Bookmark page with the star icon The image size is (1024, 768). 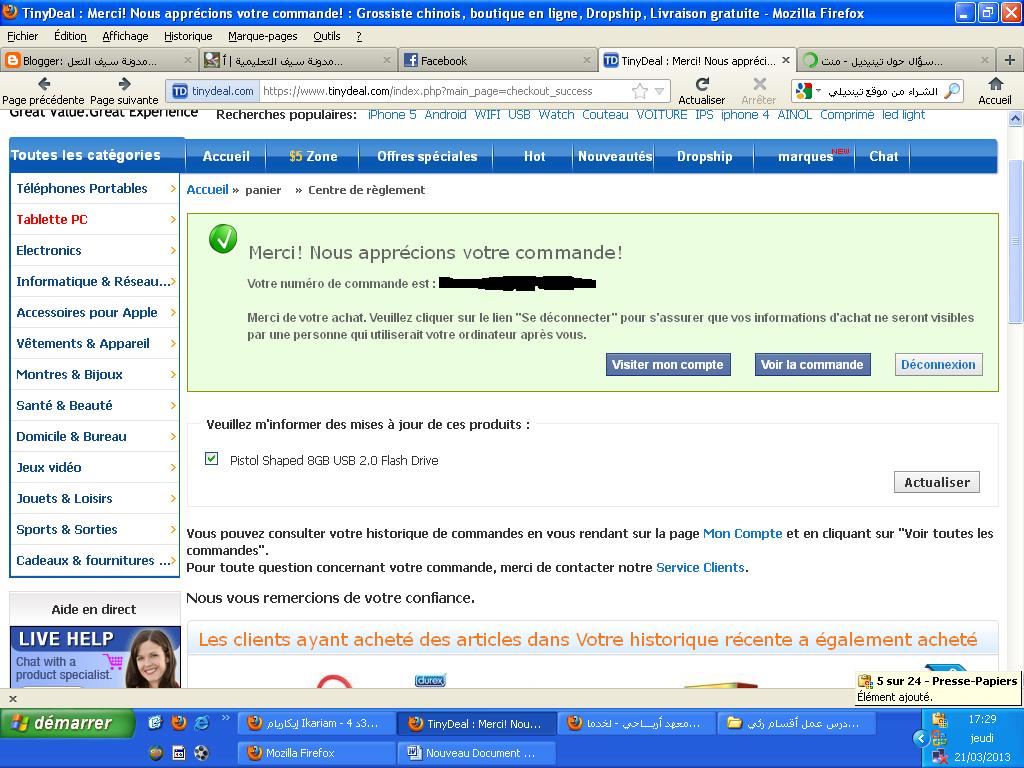click(x=640, y=91)
